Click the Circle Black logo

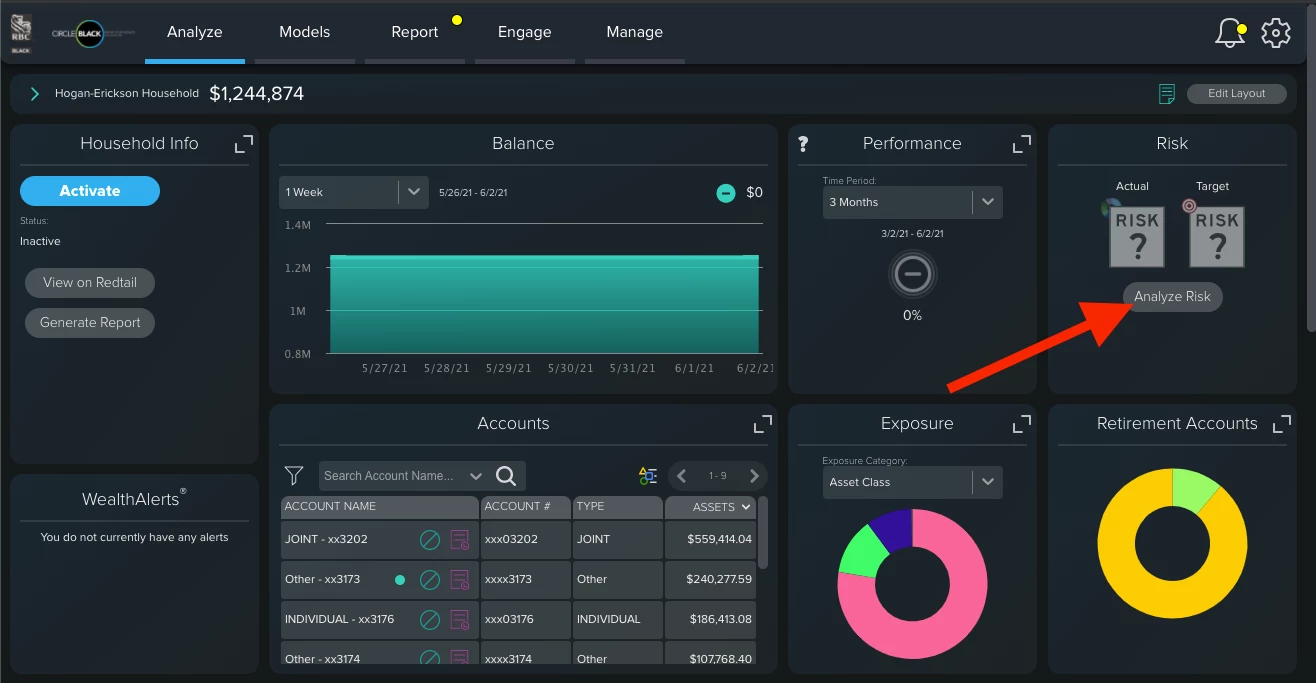click(x=92, y=32)
